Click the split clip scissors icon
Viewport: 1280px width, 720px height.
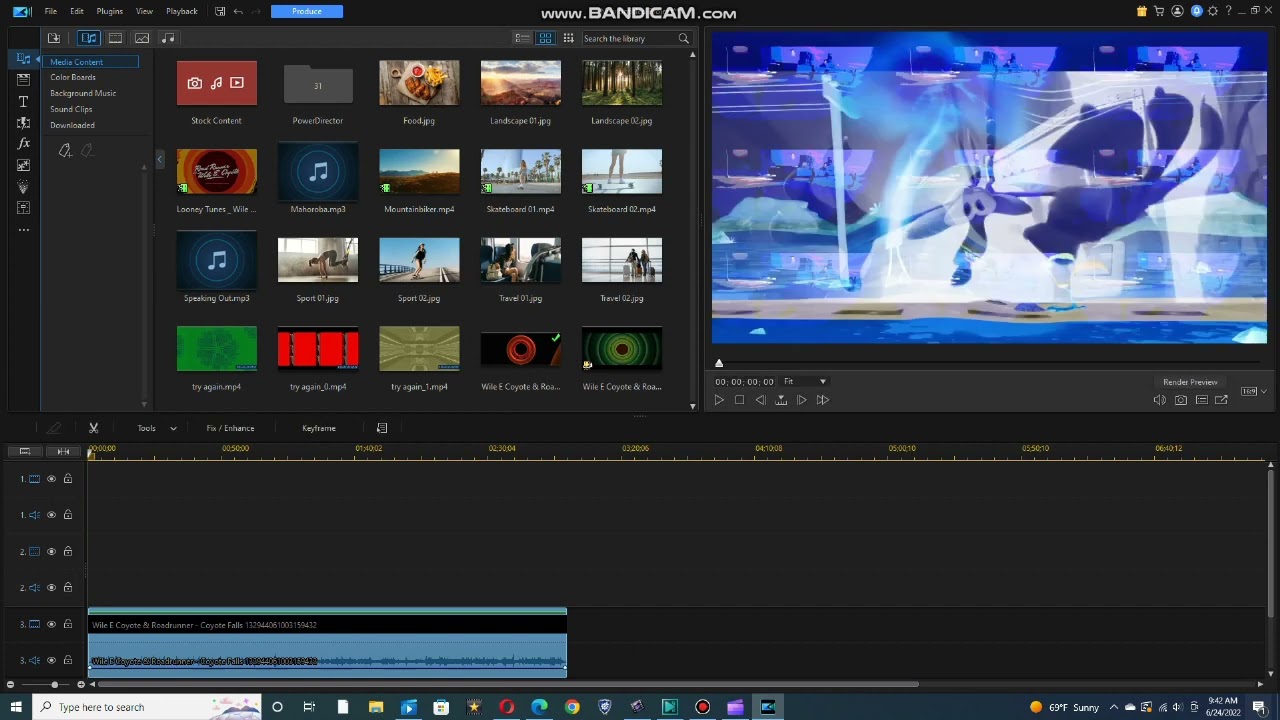coord(93,428)
